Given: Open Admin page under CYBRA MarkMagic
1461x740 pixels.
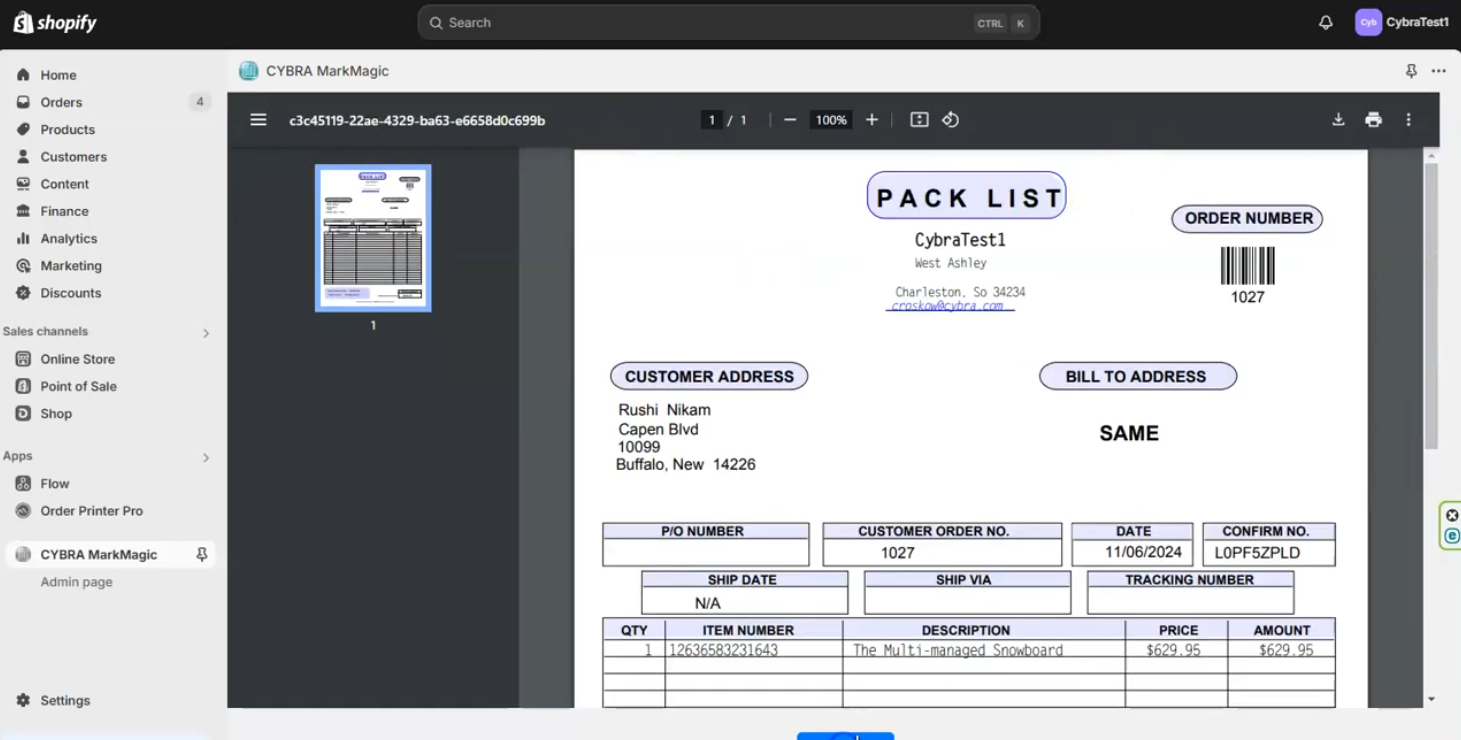Looking at the screenshot, I should 76,582.
